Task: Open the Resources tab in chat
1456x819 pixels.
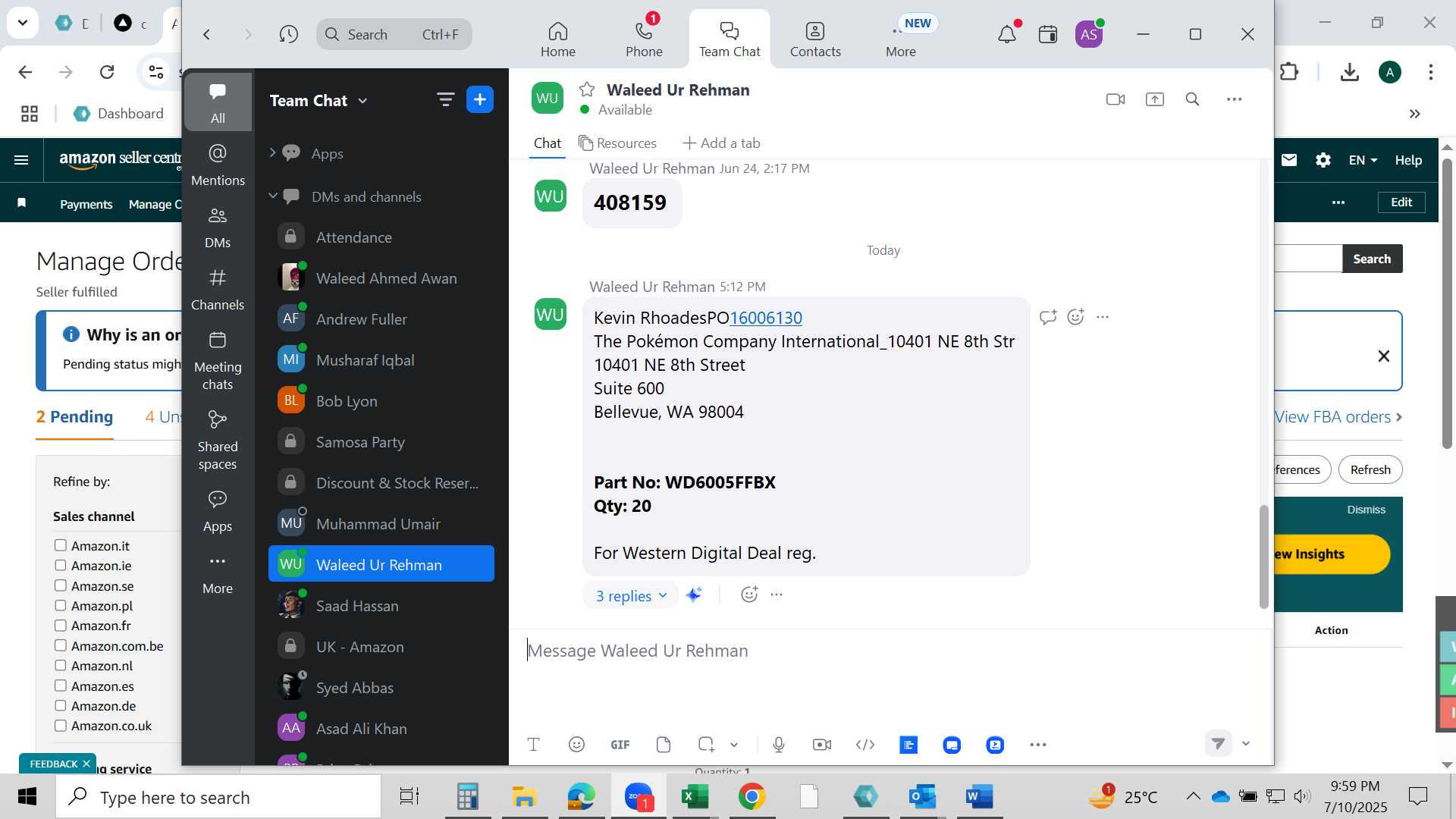Action: pyautogui.click(x=617, y=143)
